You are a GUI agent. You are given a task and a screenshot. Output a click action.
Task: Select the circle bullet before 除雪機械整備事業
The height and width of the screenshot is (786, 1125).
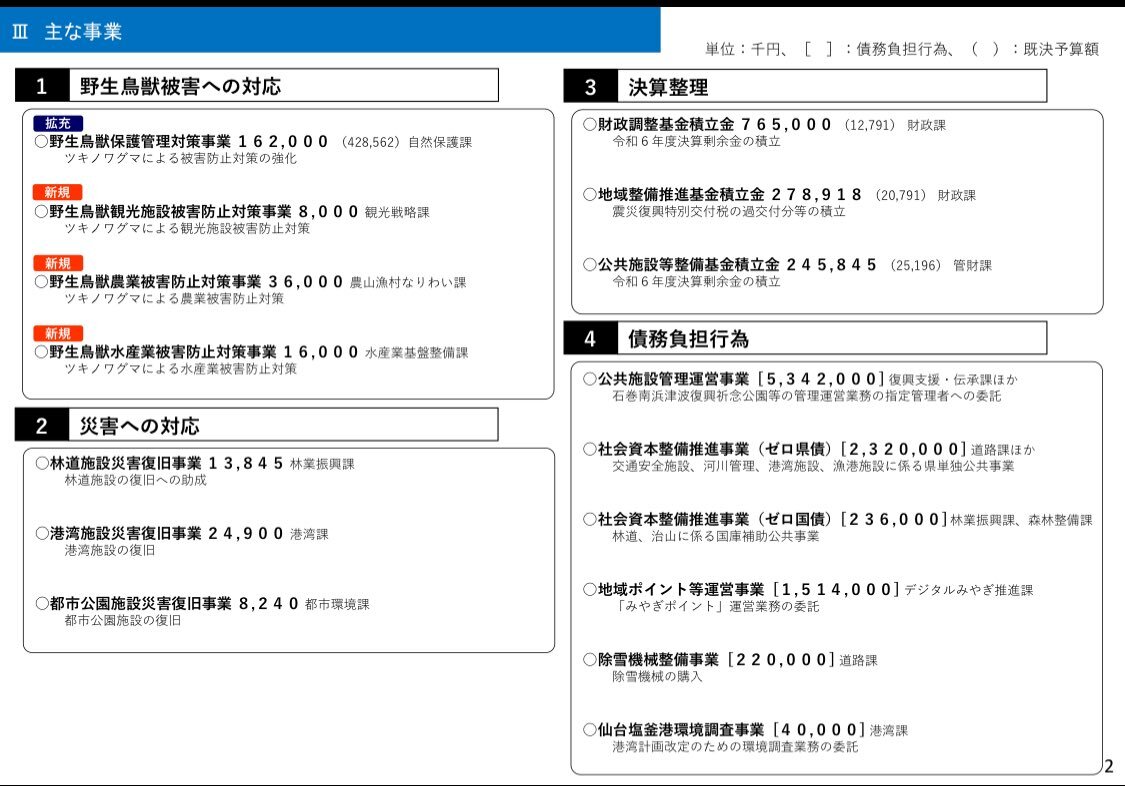pos(590,660)
